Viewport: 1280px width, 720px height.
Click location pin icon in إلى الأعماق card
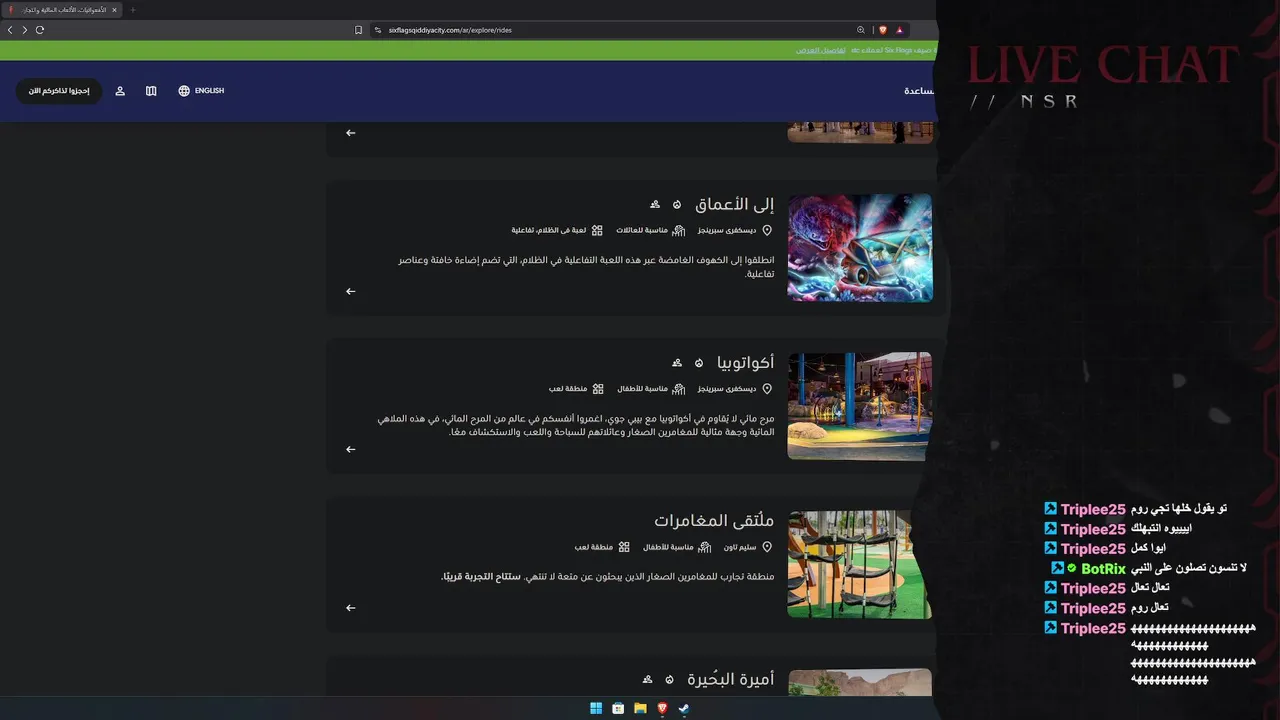point(767,230)
